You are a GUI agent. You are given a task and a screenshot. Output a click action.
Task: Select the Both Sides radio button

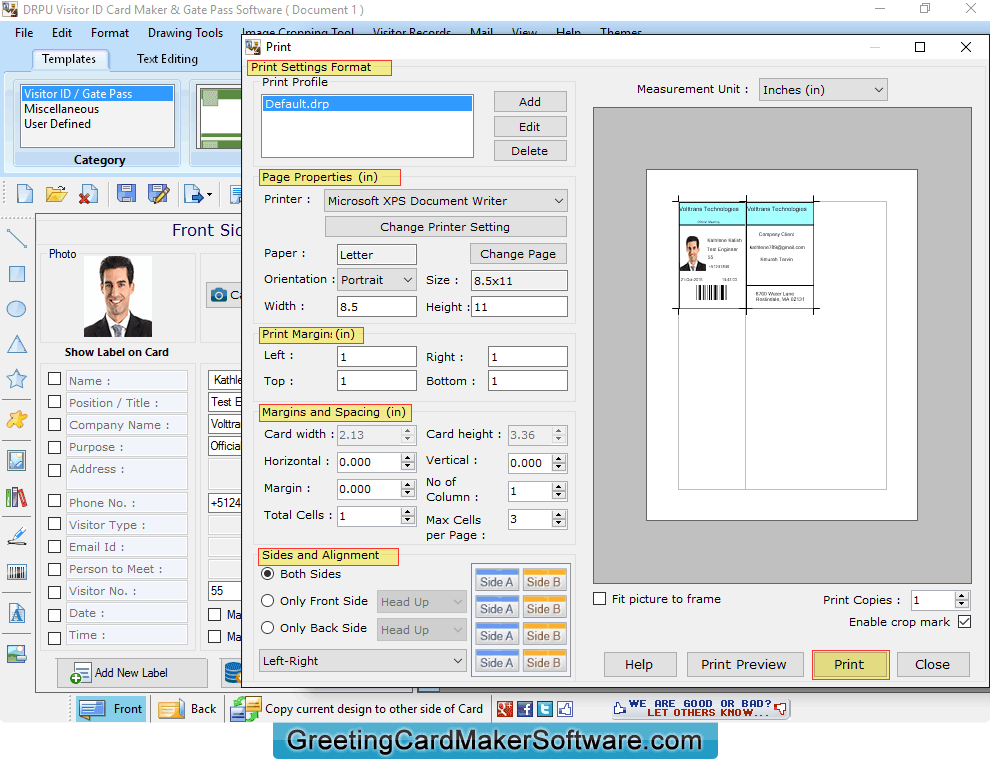(268, 574)
